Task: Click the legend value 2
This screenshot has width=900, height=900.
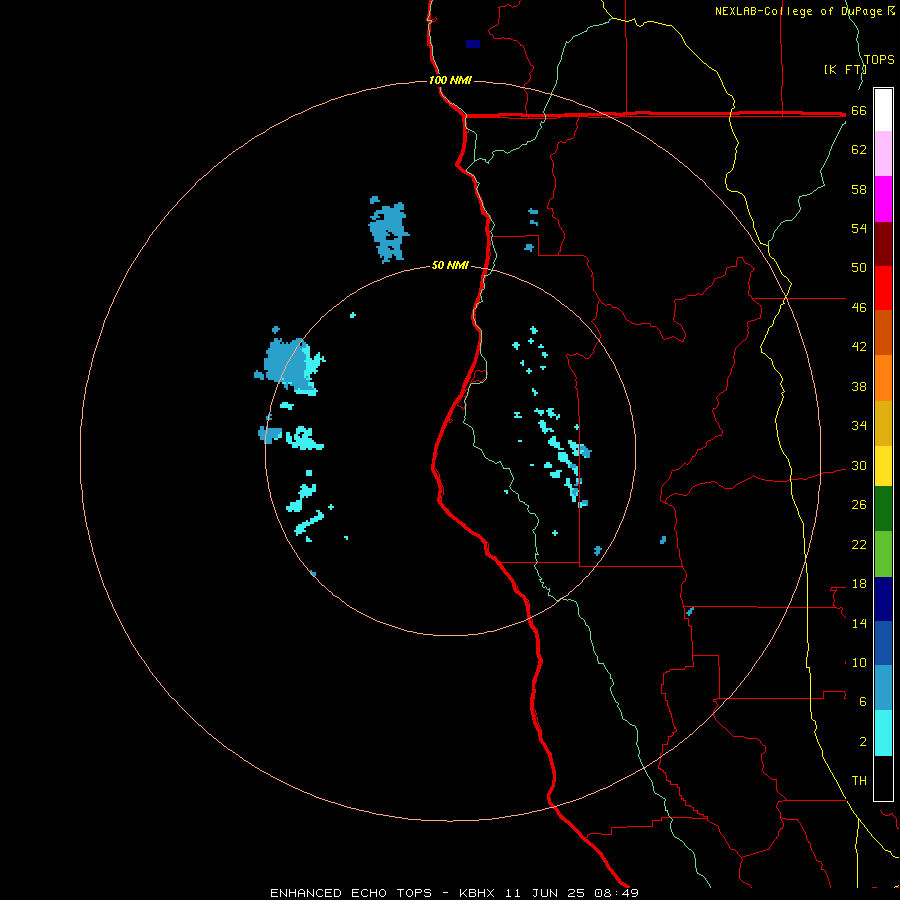Action: click(x=862, y=741)
